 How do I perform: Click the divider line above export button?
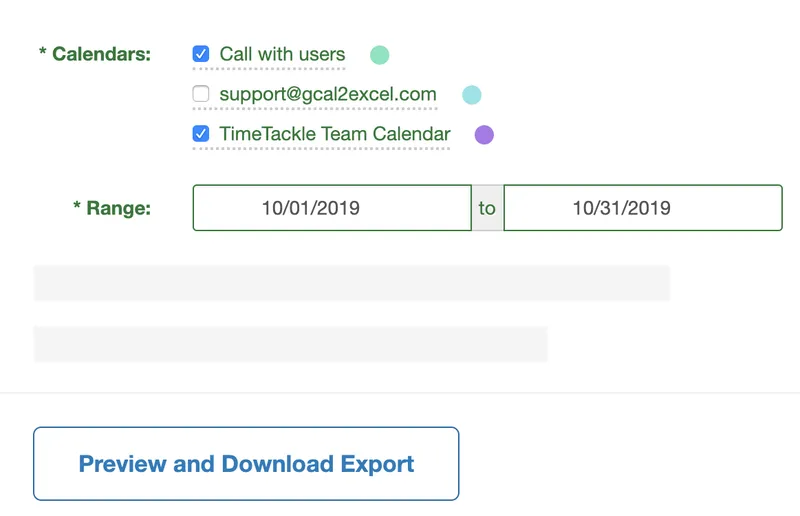click(x=400, y=392)
